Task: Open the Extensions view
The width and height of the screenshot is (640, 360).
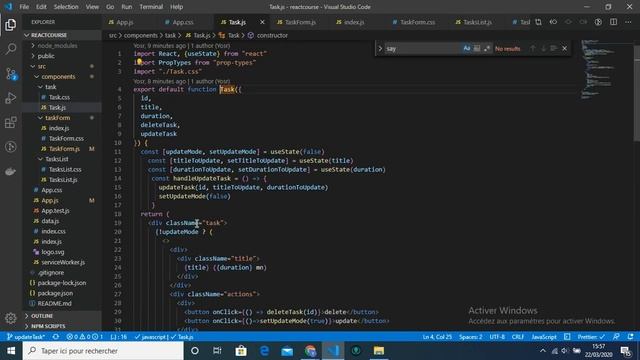Action: coord(11,122)
